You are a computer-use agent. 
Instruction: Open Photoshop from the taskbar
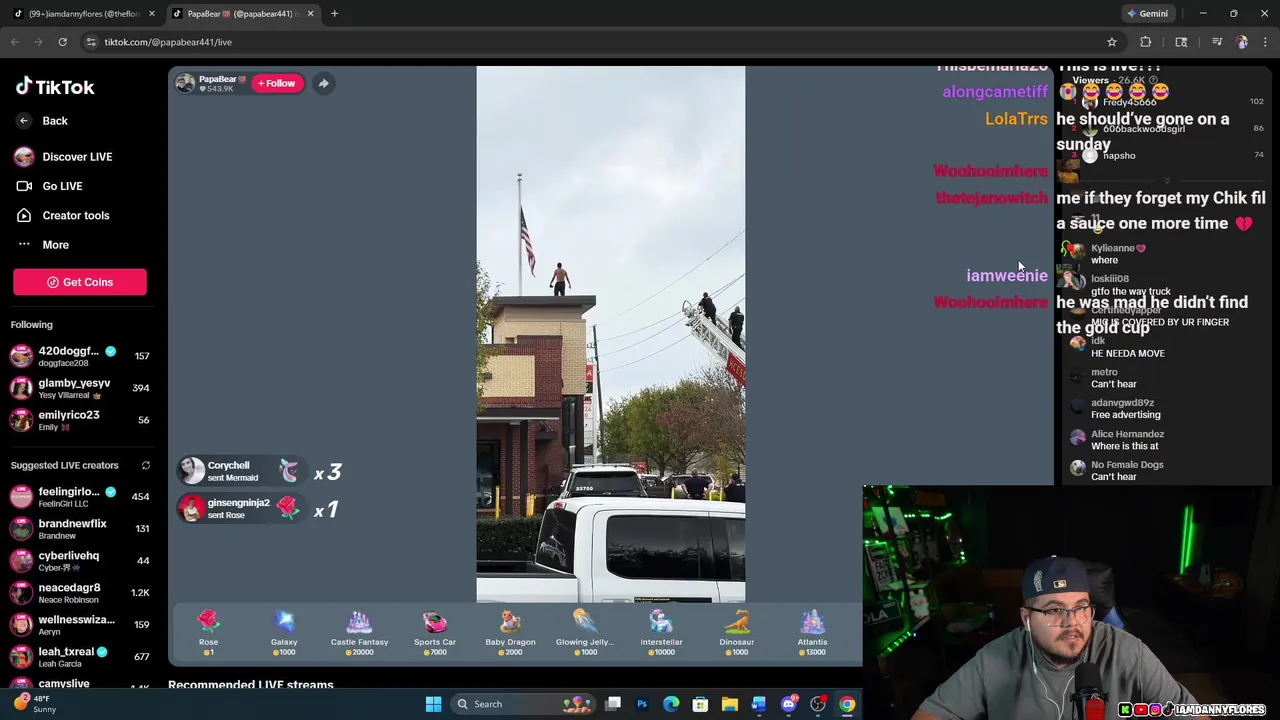tap(642, 704)
